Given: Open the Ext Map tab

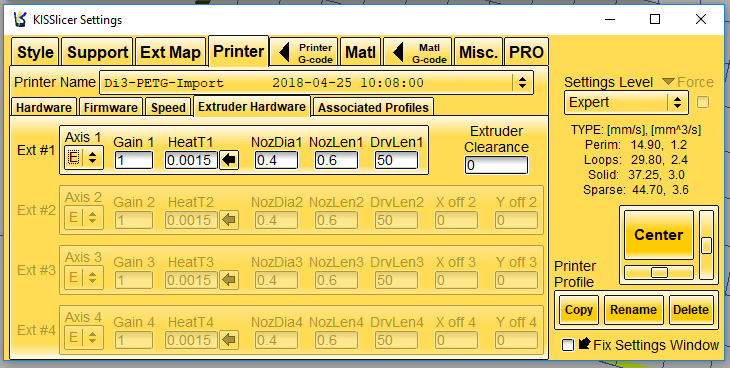Looking at the screenshot, I should pyautogui.click(x=170, y=52).
